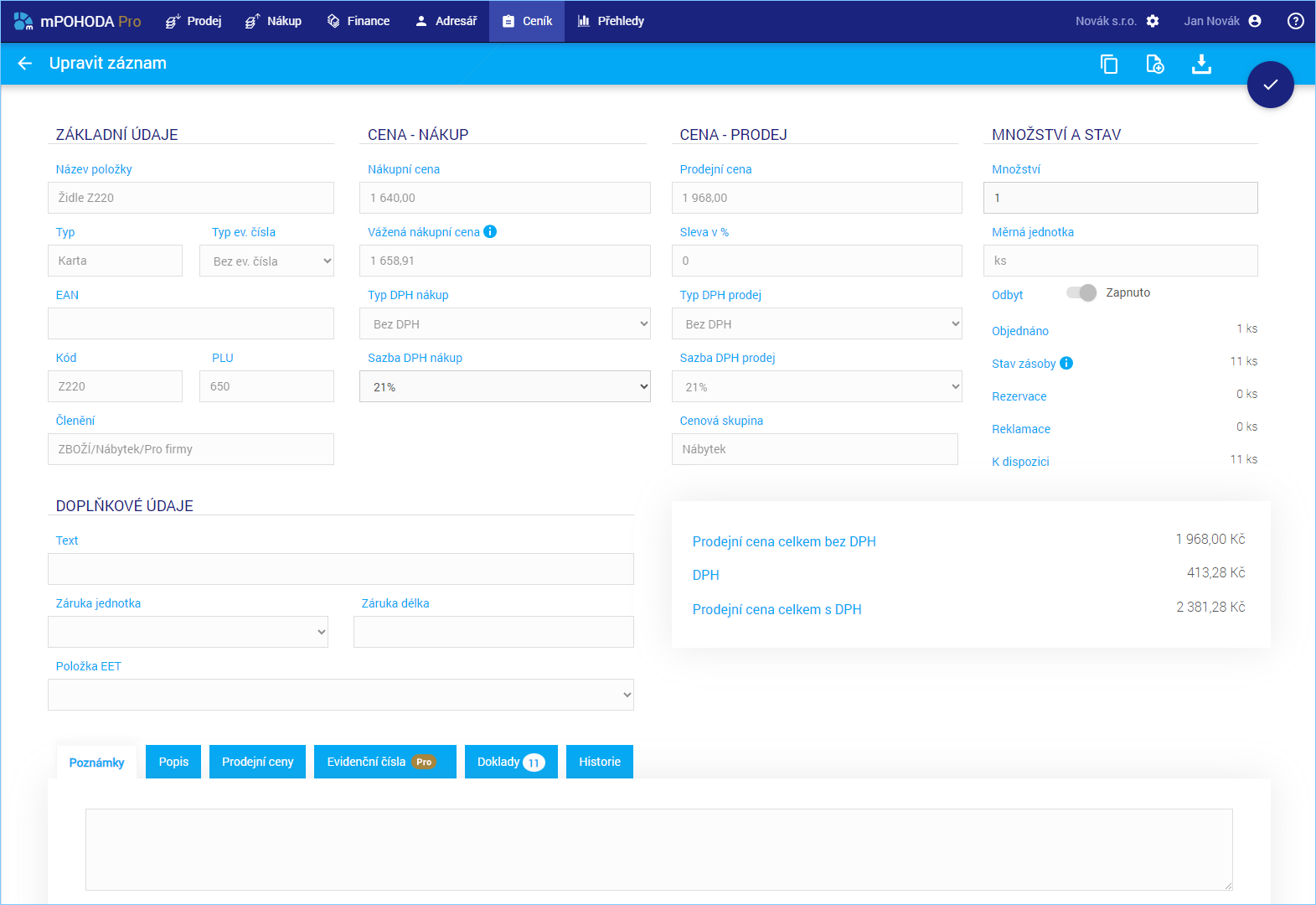Screen dimensions: 1316x905
Task: Click the Název položky field
Action: pyautogui.click(x=191, y=198)
